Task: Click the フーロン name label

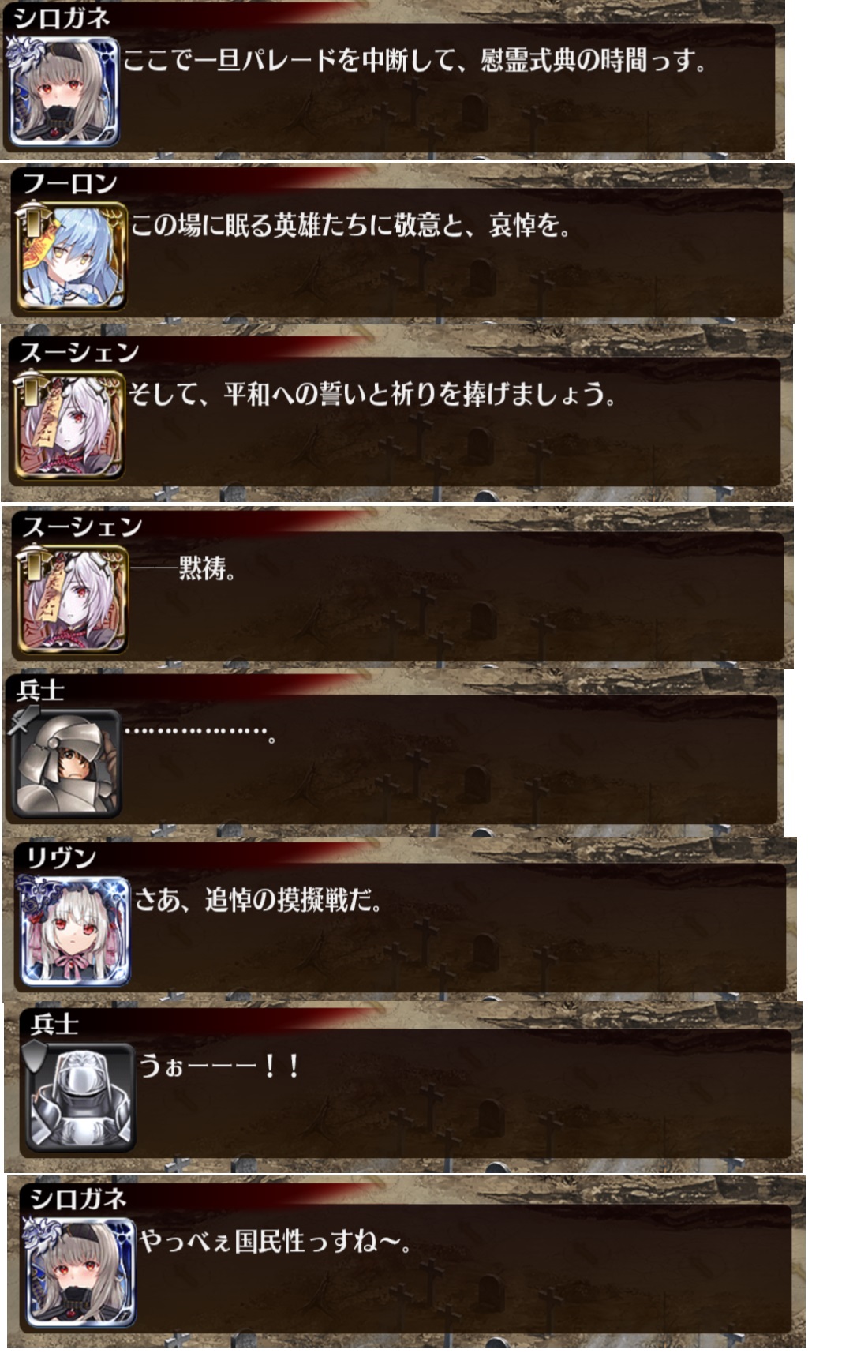Action: (x=70, y=184)
